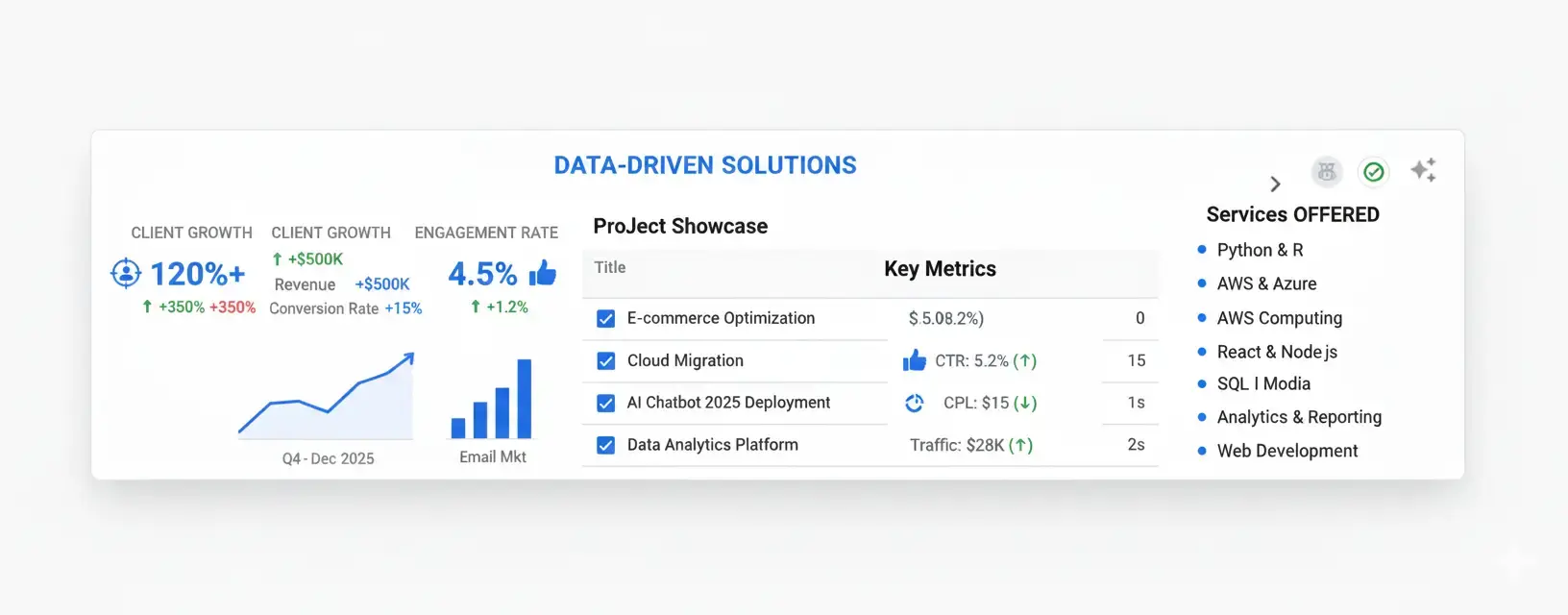This screenshot has width=1568, height=615.
Task: Click the 4.5% engagement rate value
Action: (482, 274)
